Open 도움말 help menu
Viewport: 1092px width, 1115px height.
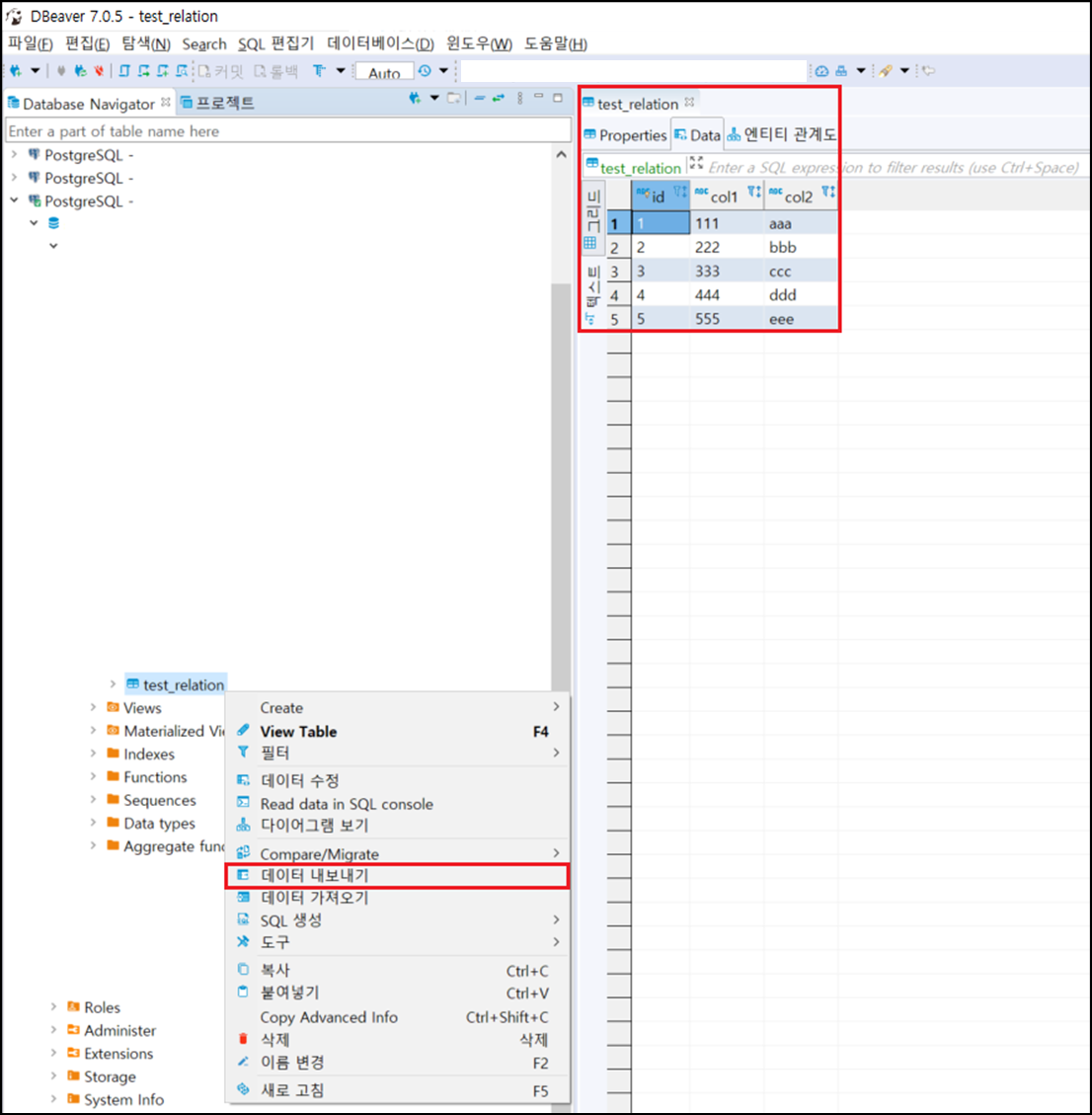(x=556, y=43)
